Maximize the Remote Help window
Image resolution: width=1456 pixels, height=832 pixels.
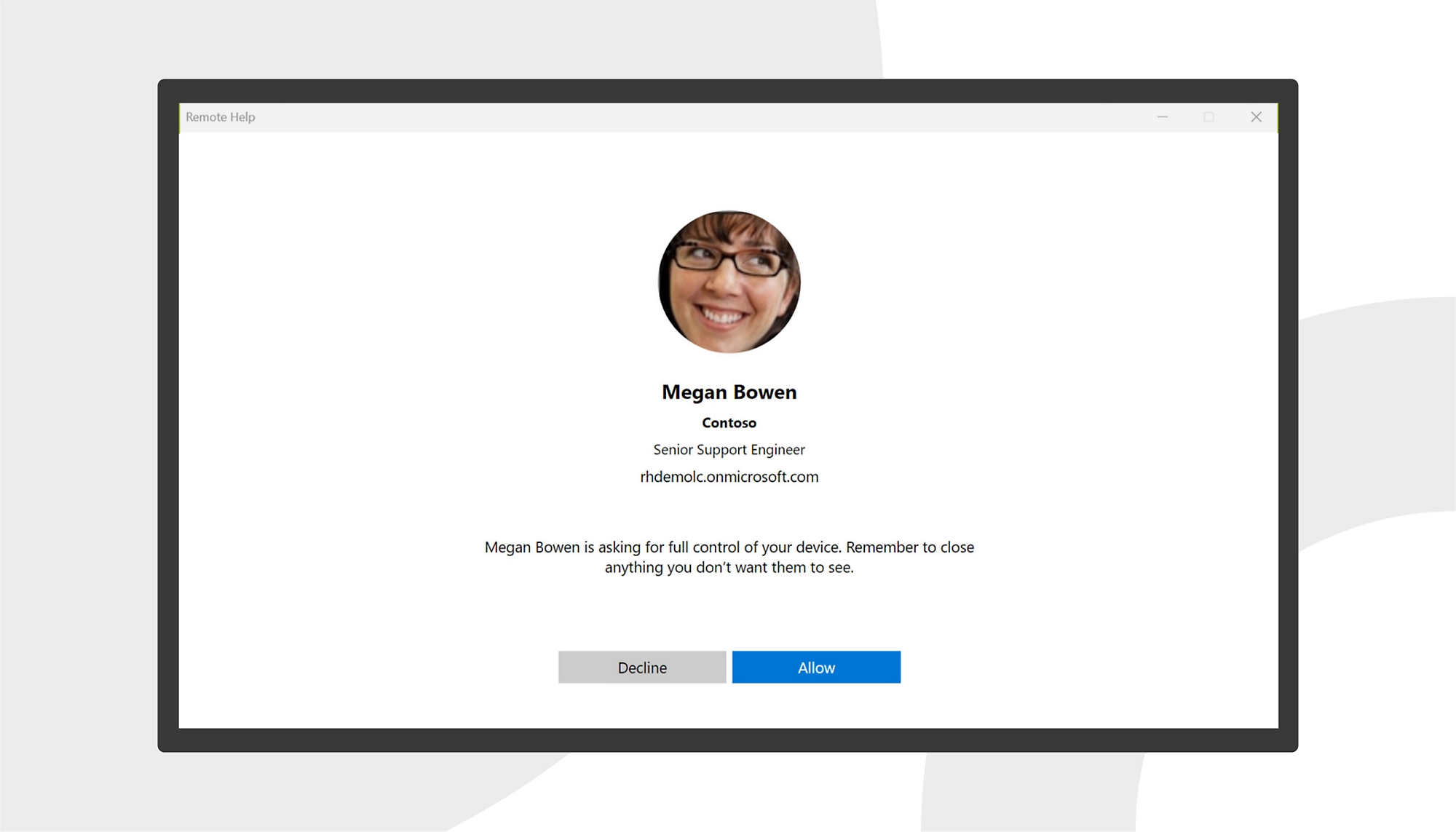[1208, 116]
